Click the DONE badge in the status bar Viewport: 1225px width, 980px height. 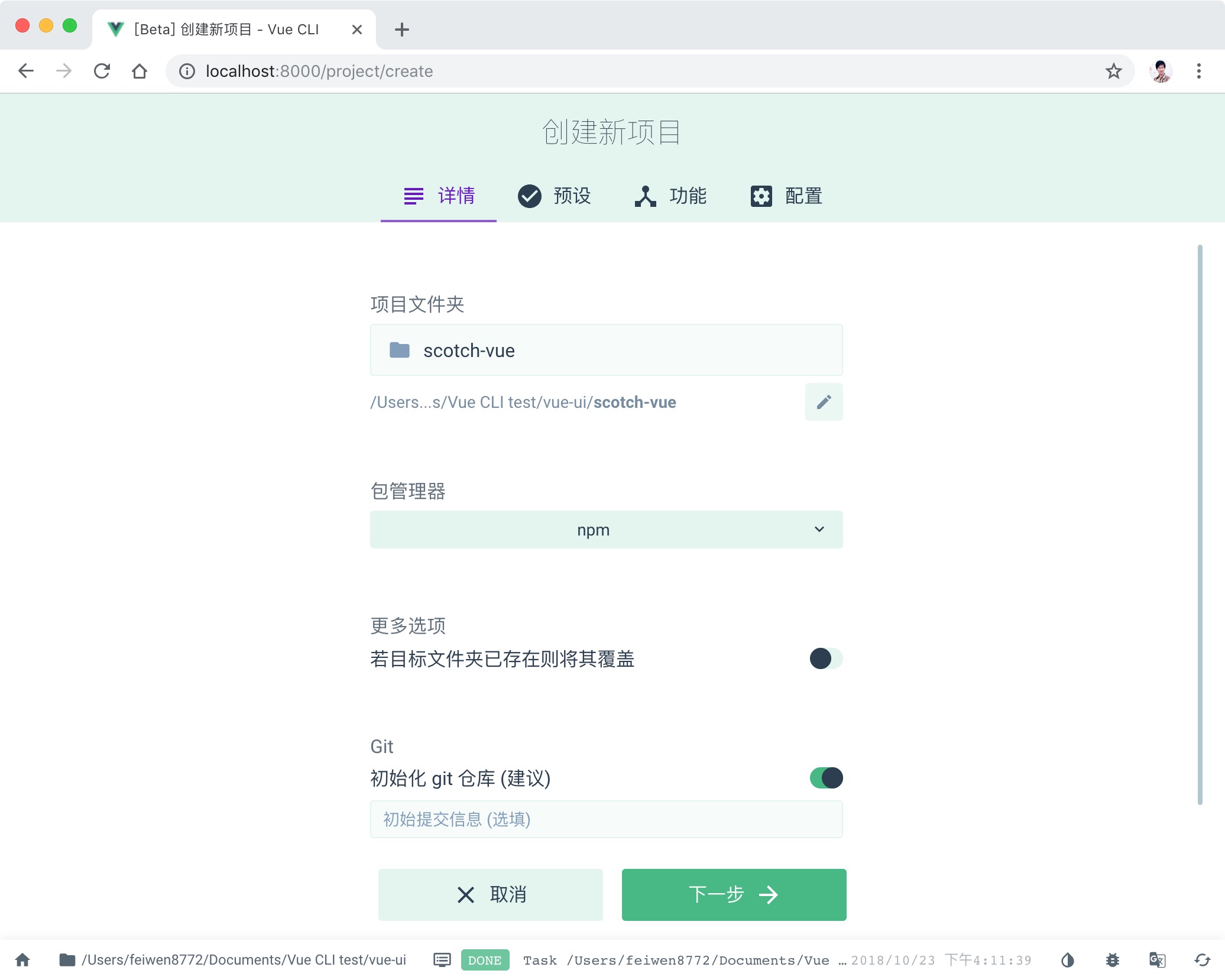485,960
